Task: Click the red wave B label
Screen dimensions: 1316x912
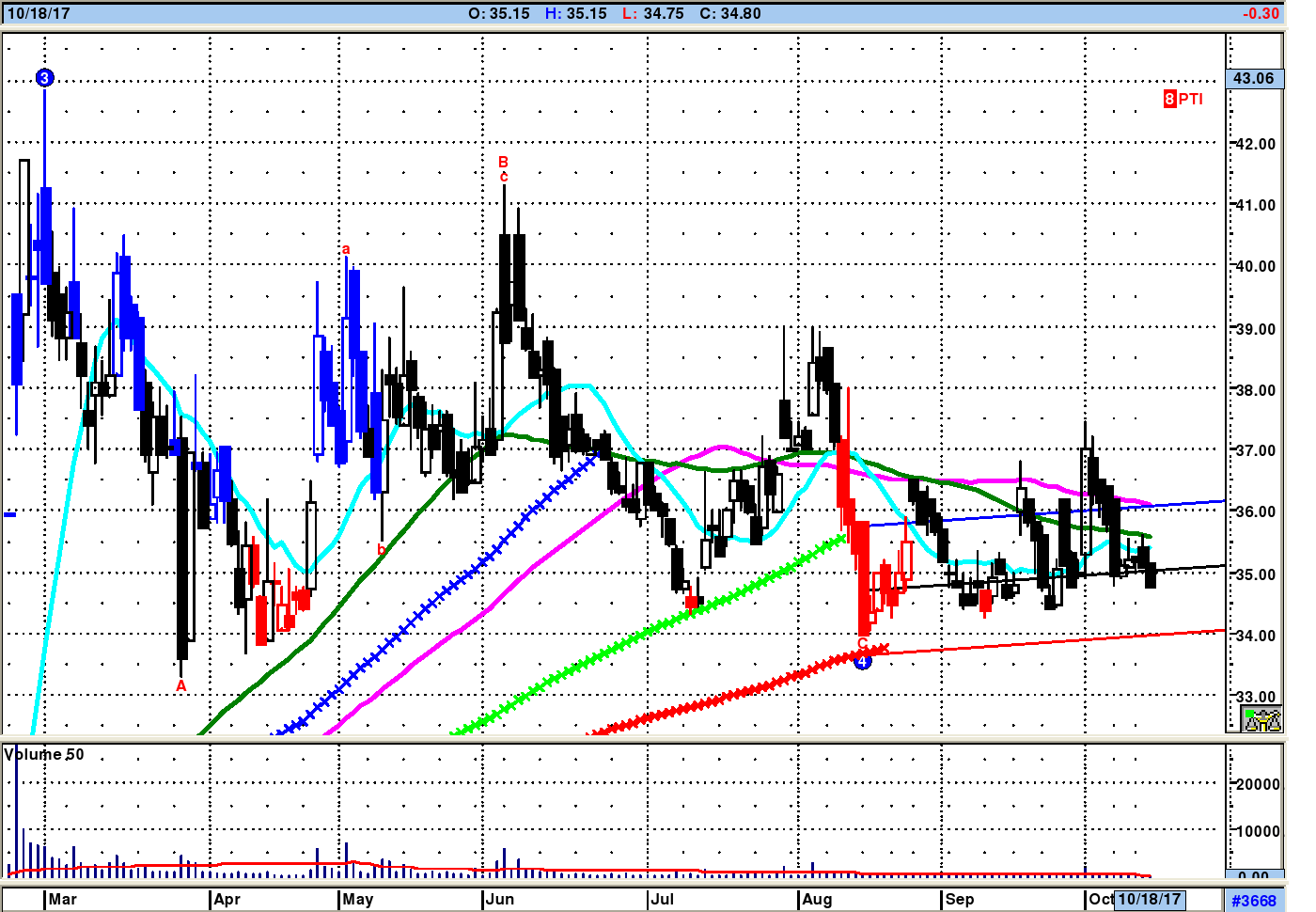Action: 503,162
